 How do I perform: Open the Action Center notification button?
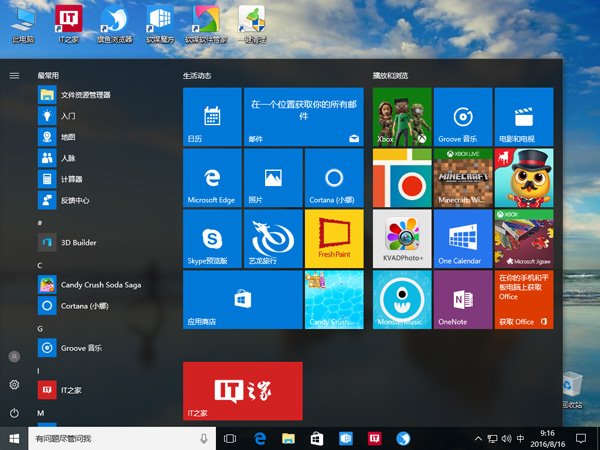pos(581,438)
